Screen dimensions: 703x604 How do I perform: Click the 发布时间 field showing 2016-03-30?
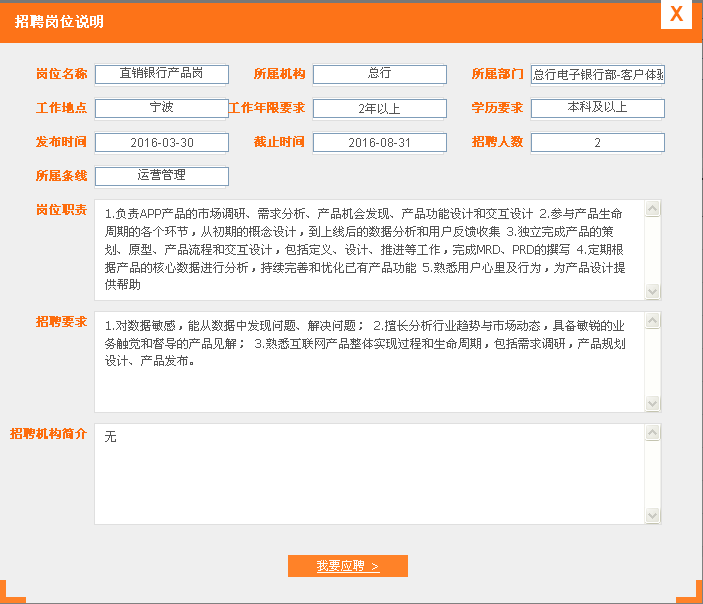[x=161, y=142]
